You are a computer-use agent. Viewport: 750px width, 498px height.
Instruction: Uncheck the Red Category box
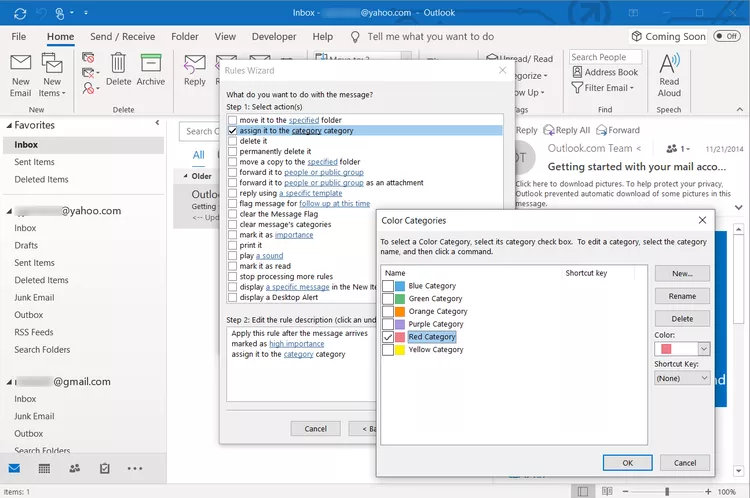point(388,337)
